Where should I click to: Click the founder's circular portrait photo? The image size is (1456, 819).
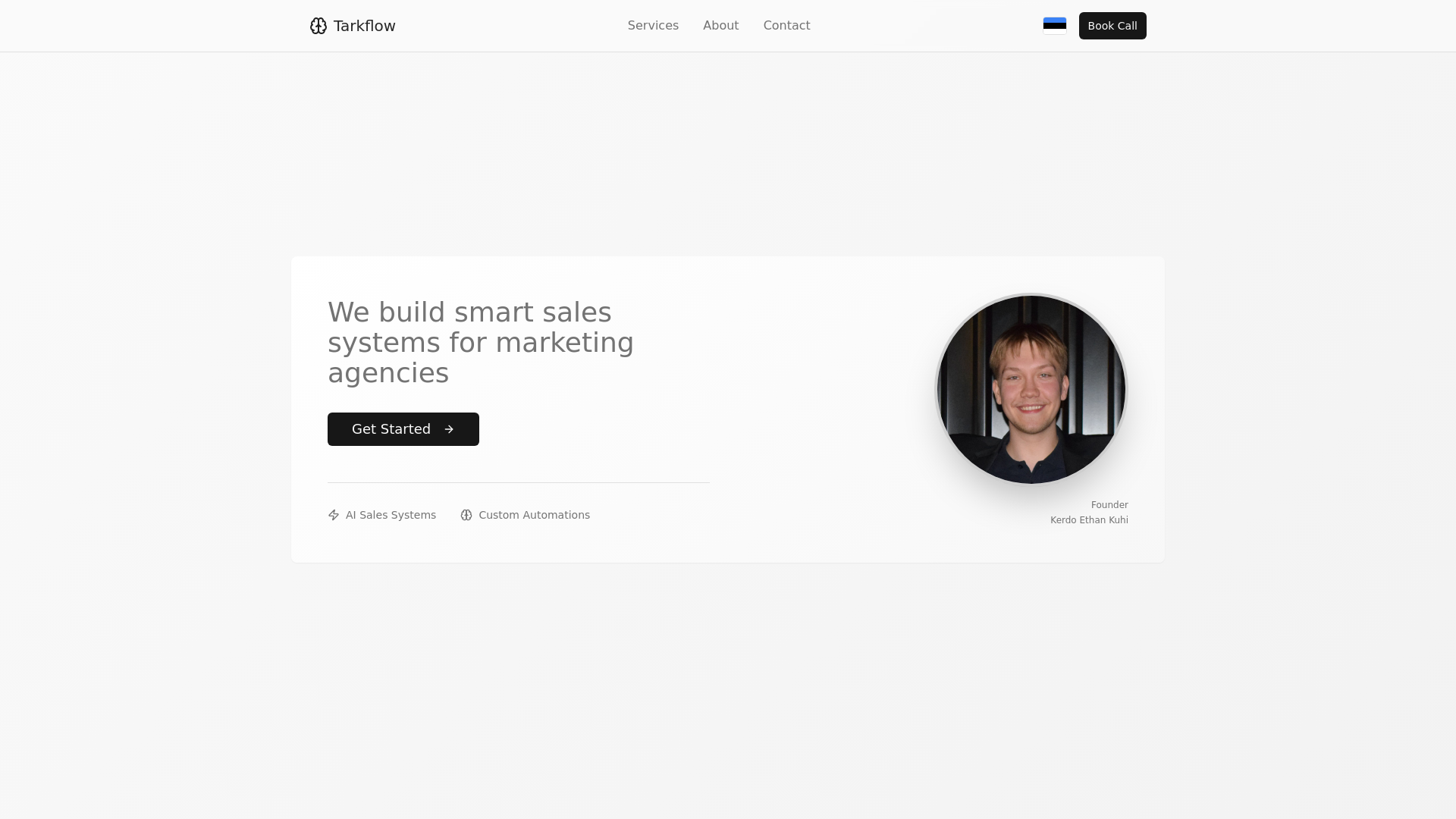click(x=1031, y=389)
